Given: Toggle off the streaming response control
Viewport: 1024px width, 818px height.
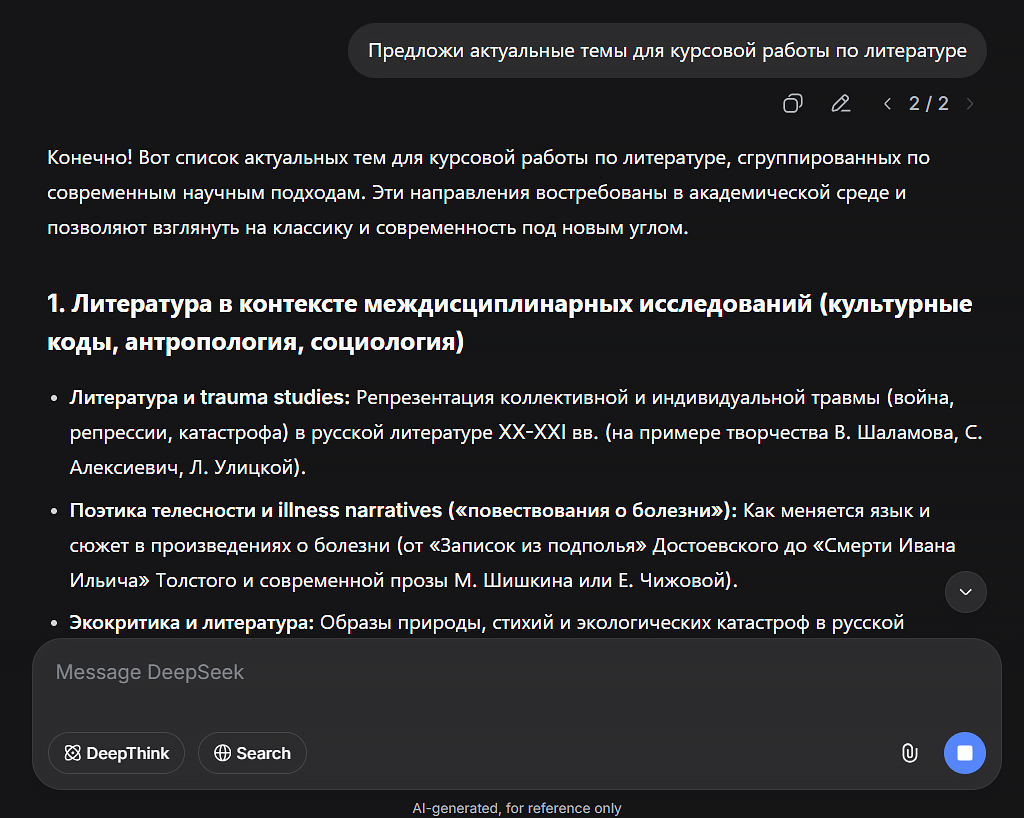Looking at the screenshot, I should coord(965,753).
